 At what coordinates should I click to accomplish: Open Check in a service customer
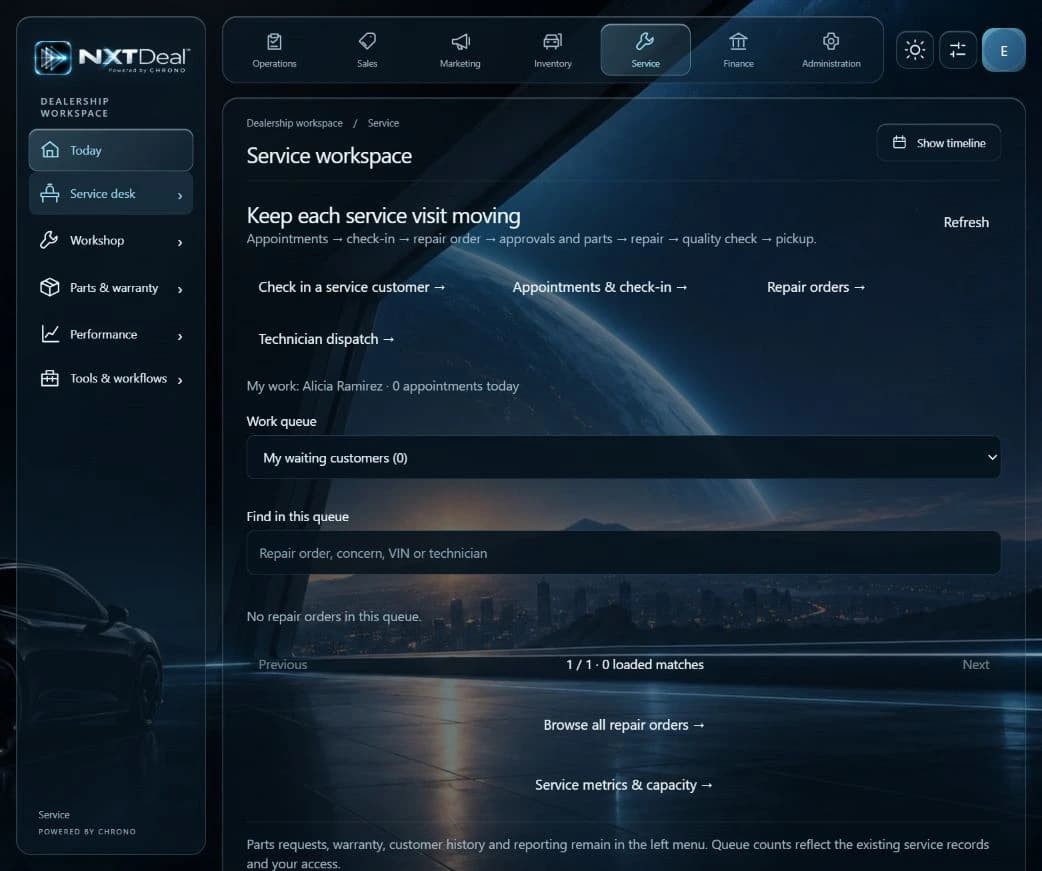(x=352, y=287)
